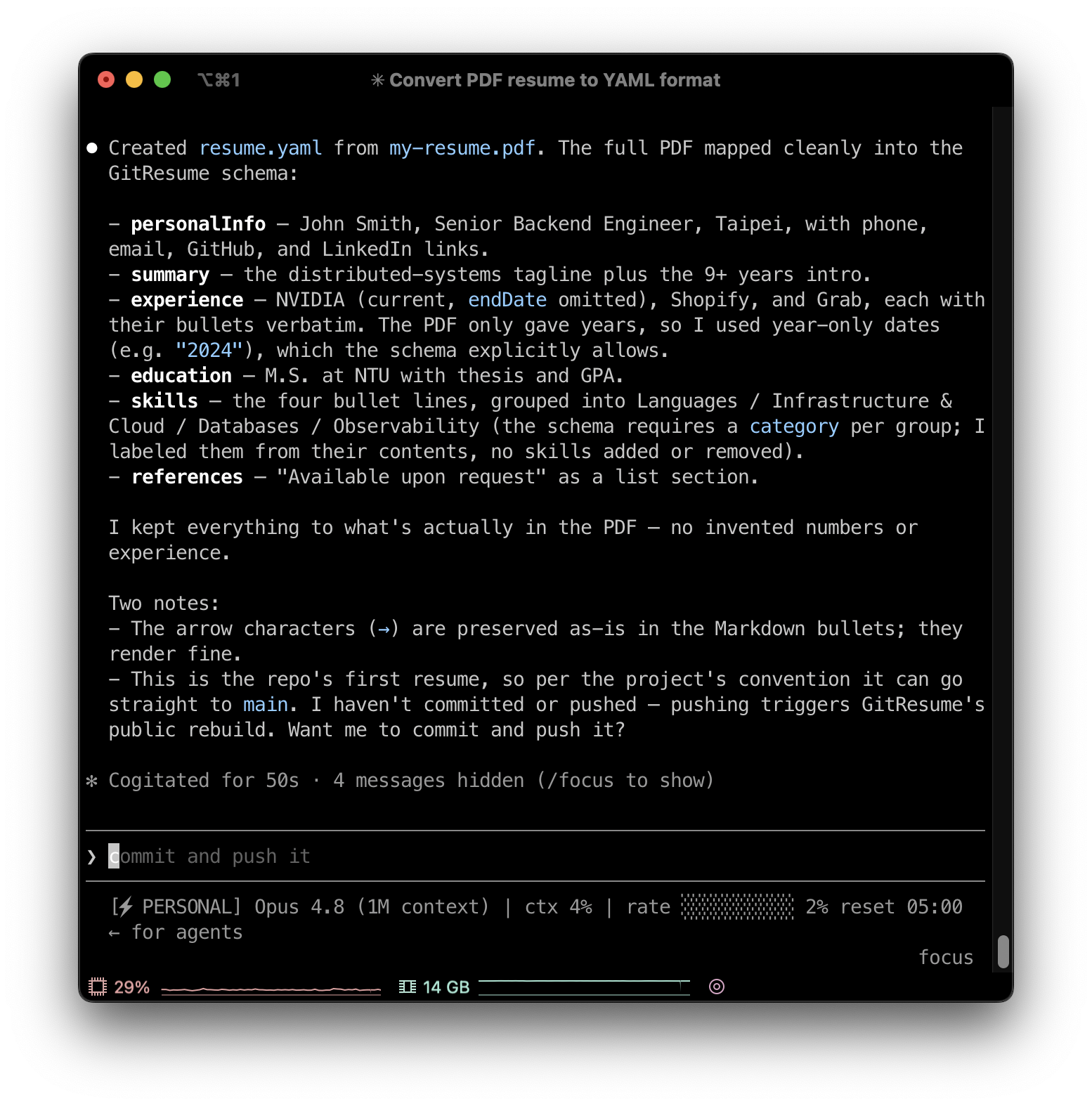Click the rate usage progress bar
Viewport: 1092px width, 1106px height.
(738, 907)
